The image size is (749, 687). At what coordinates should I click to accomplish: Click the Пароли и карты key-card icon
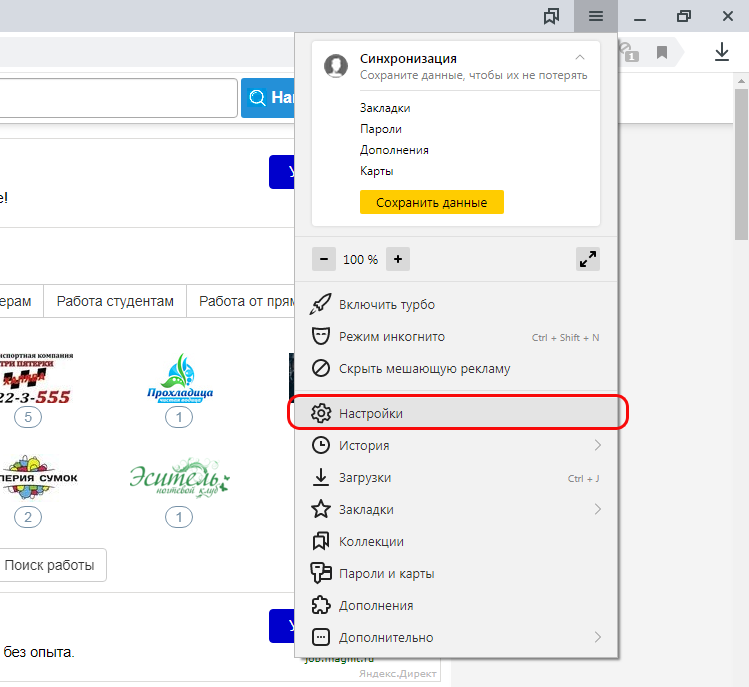point(321,573)
